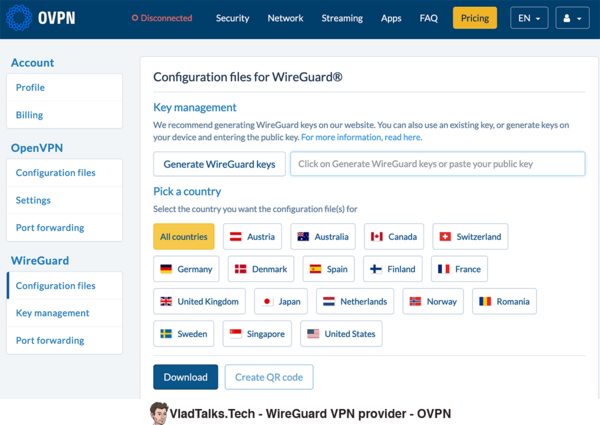The image size is (600, 425).
Task: Select United States flag button
Action: (x=341, y=334)
